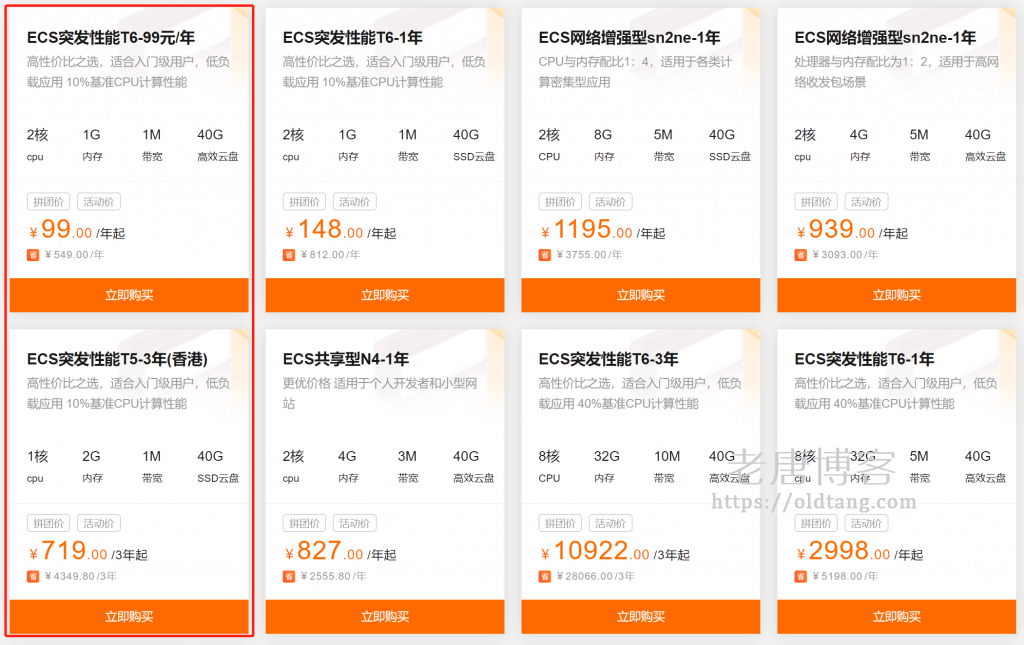Select the 拼团价 tag above ¥827.00
1024x645 pixels.
(304, 524)
